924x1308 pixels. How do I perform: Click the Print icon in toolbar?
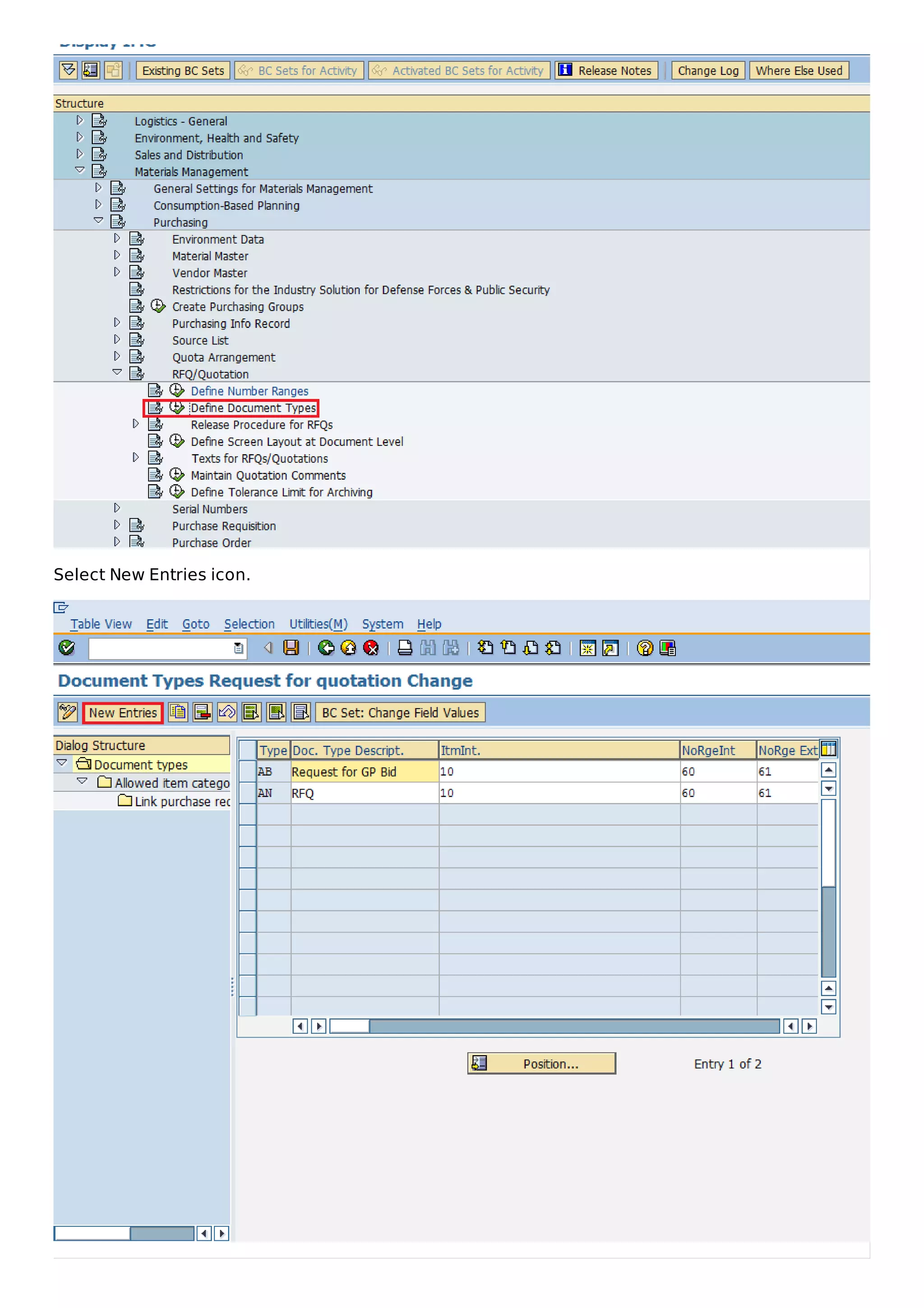(405, 648)
